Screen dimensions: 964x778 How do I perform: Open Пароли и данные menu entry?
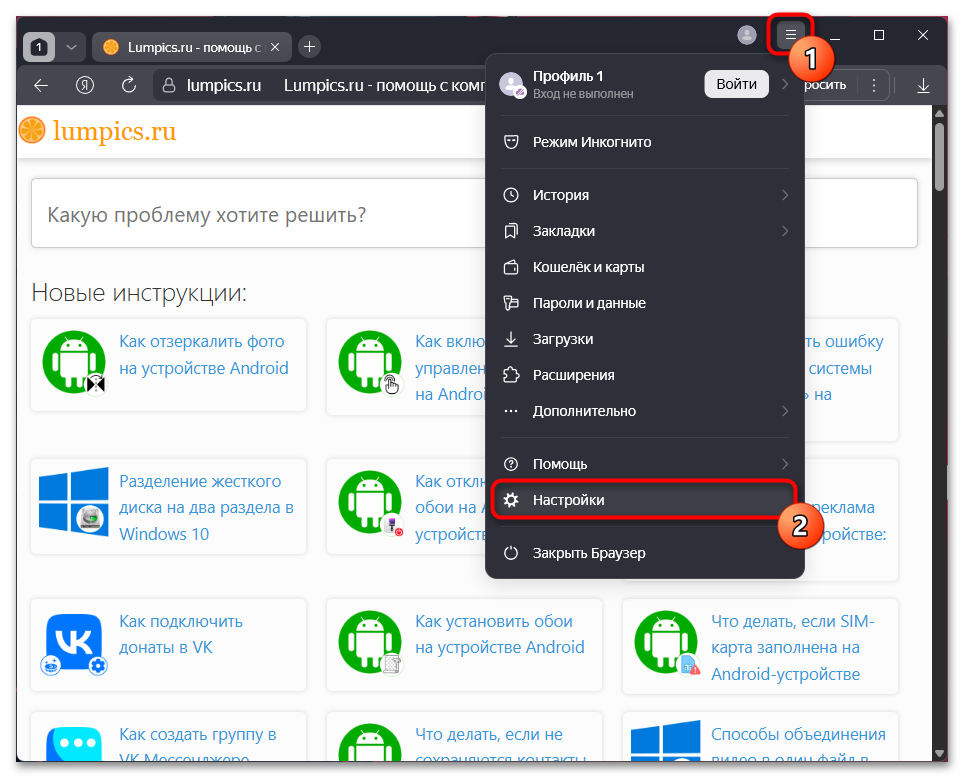[x=644, y=303]
